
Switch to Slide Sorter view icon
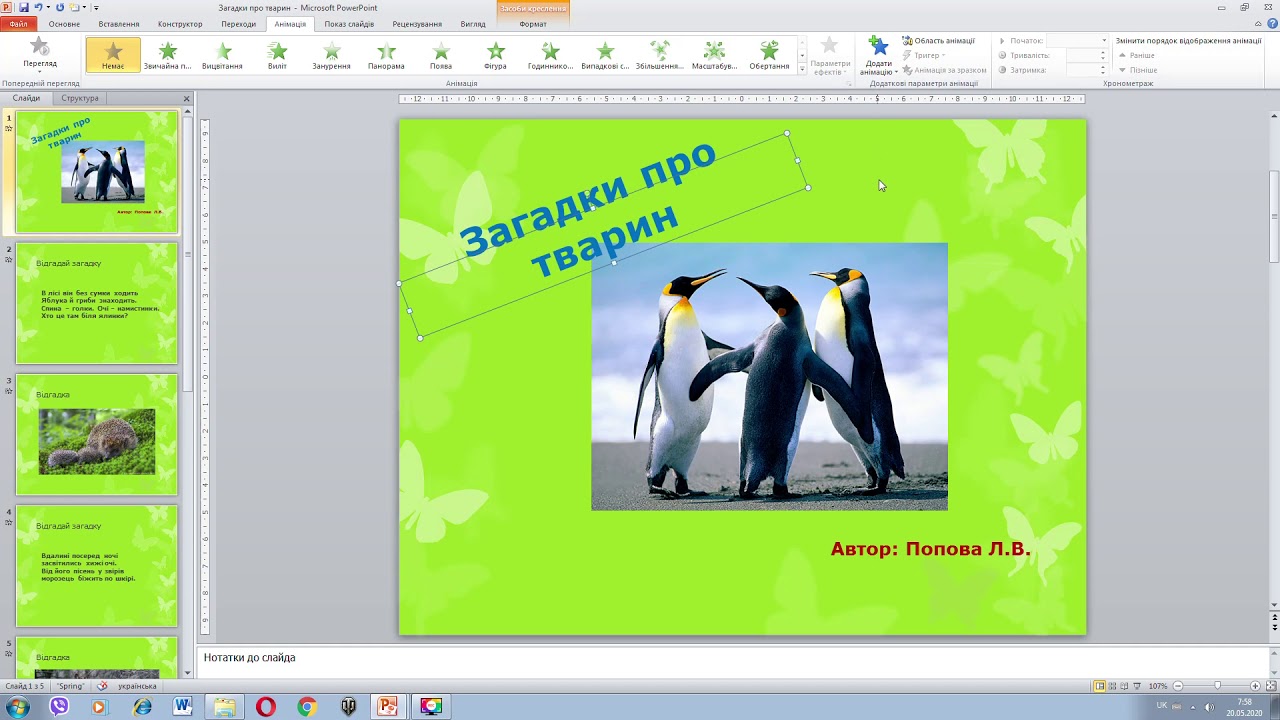[x=1112, y=686]
